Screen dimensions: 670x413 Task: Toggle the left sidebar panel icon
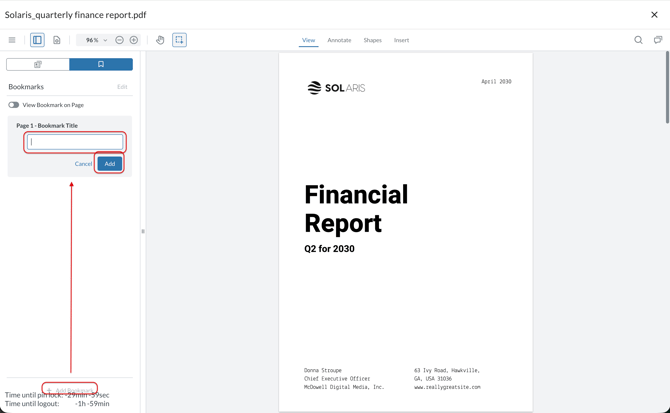pos(37,40)
